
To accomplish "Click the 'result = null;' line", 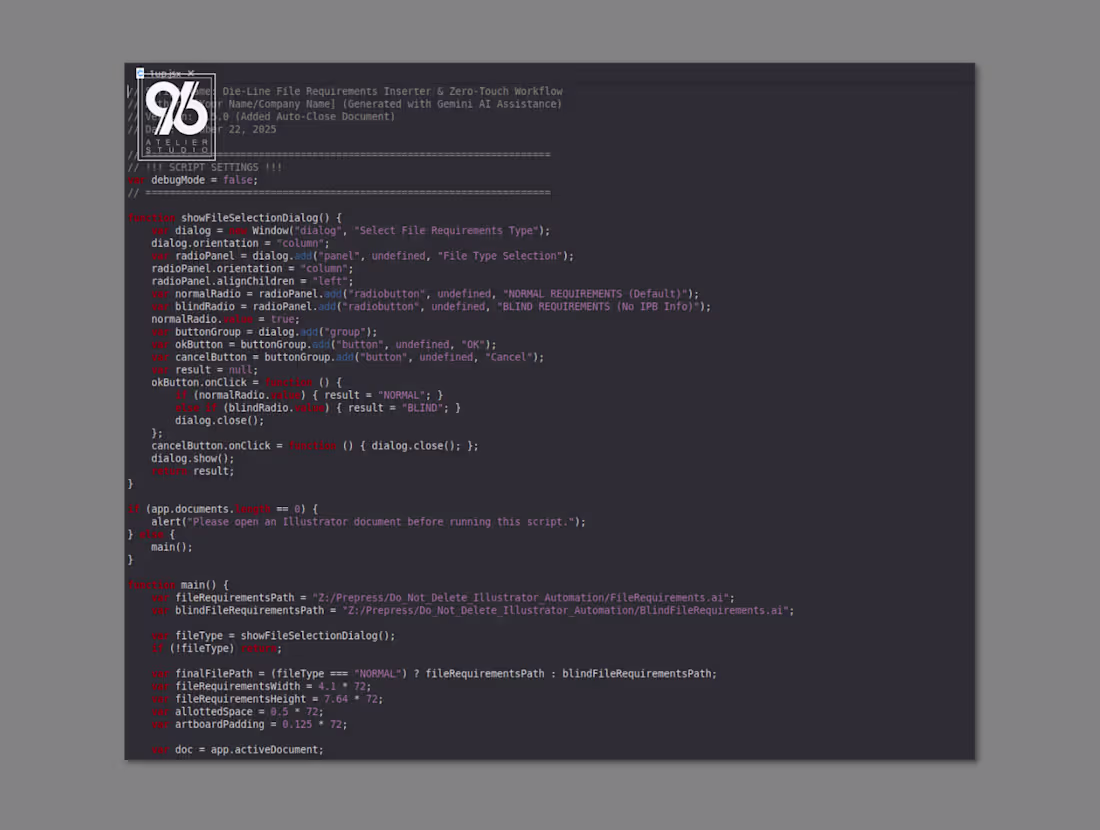I will 204,370.
